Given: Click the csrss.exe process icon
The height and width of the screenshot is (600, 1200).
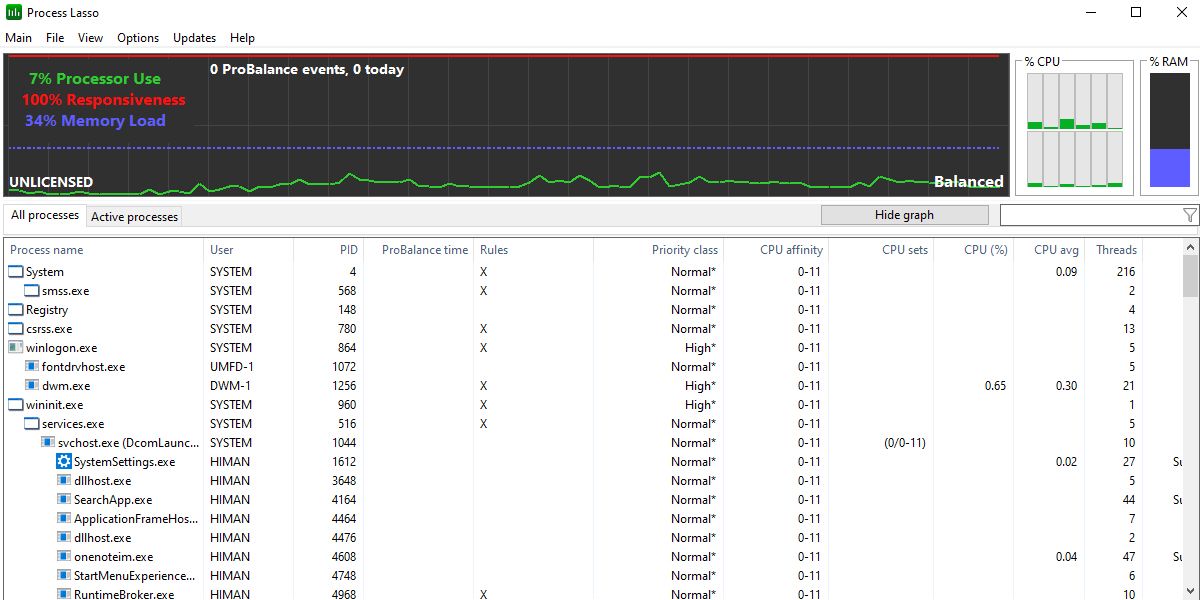Looking at the screenshot, I should click(x=16, y=329).
